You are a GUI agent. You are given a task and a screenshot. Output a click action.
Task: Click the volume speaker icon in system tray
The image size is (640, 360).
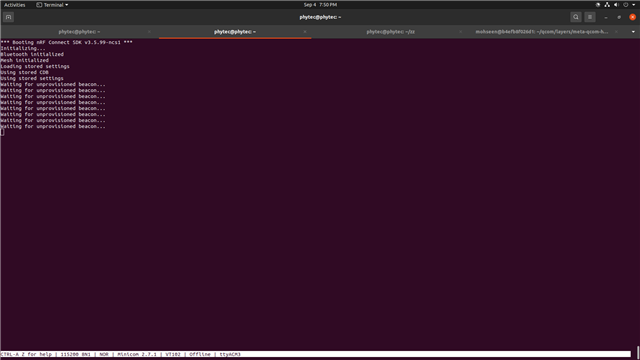click(616, 5)
